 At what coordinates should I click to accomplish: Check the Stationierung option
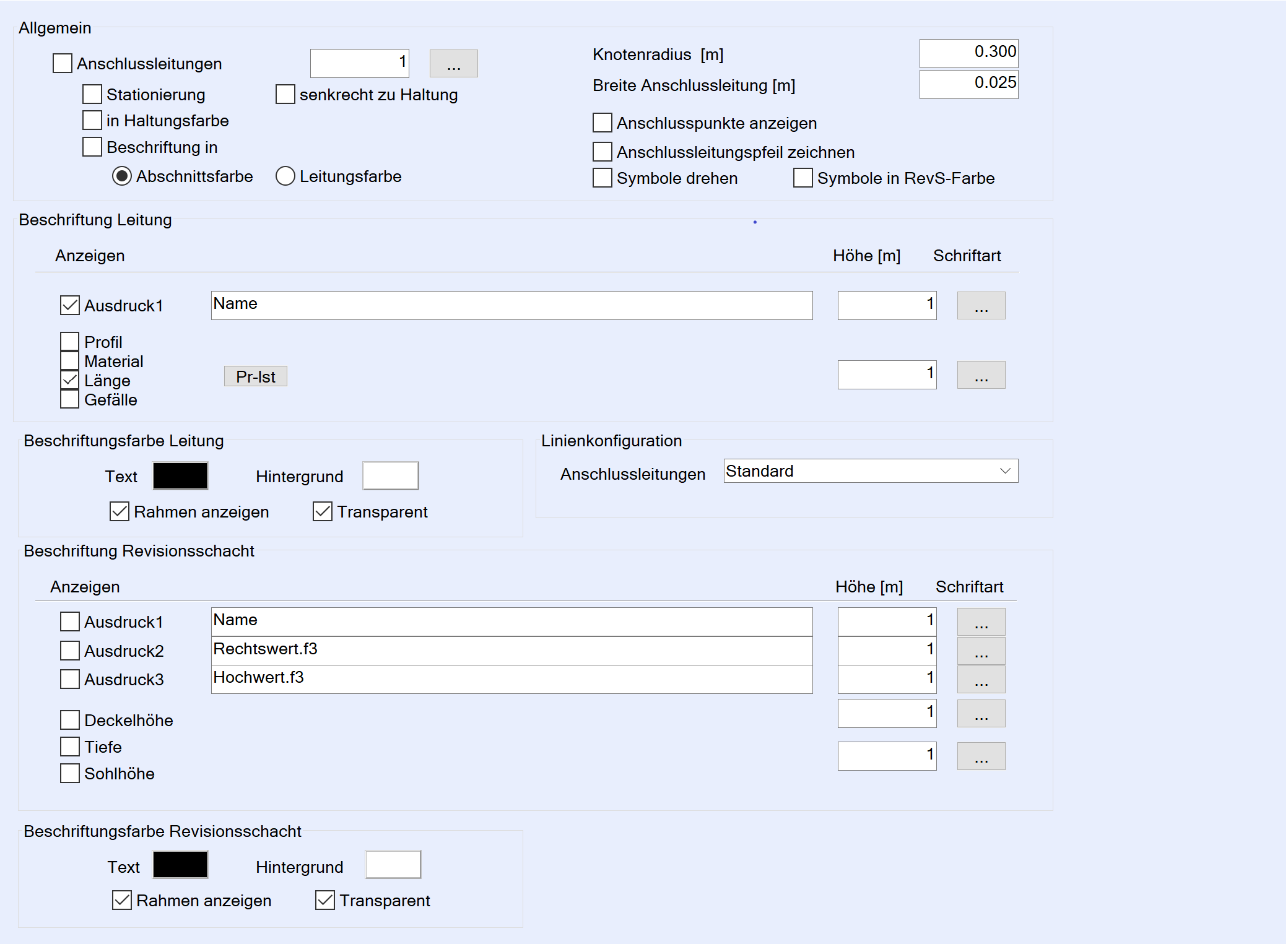[x=92, y=95]
